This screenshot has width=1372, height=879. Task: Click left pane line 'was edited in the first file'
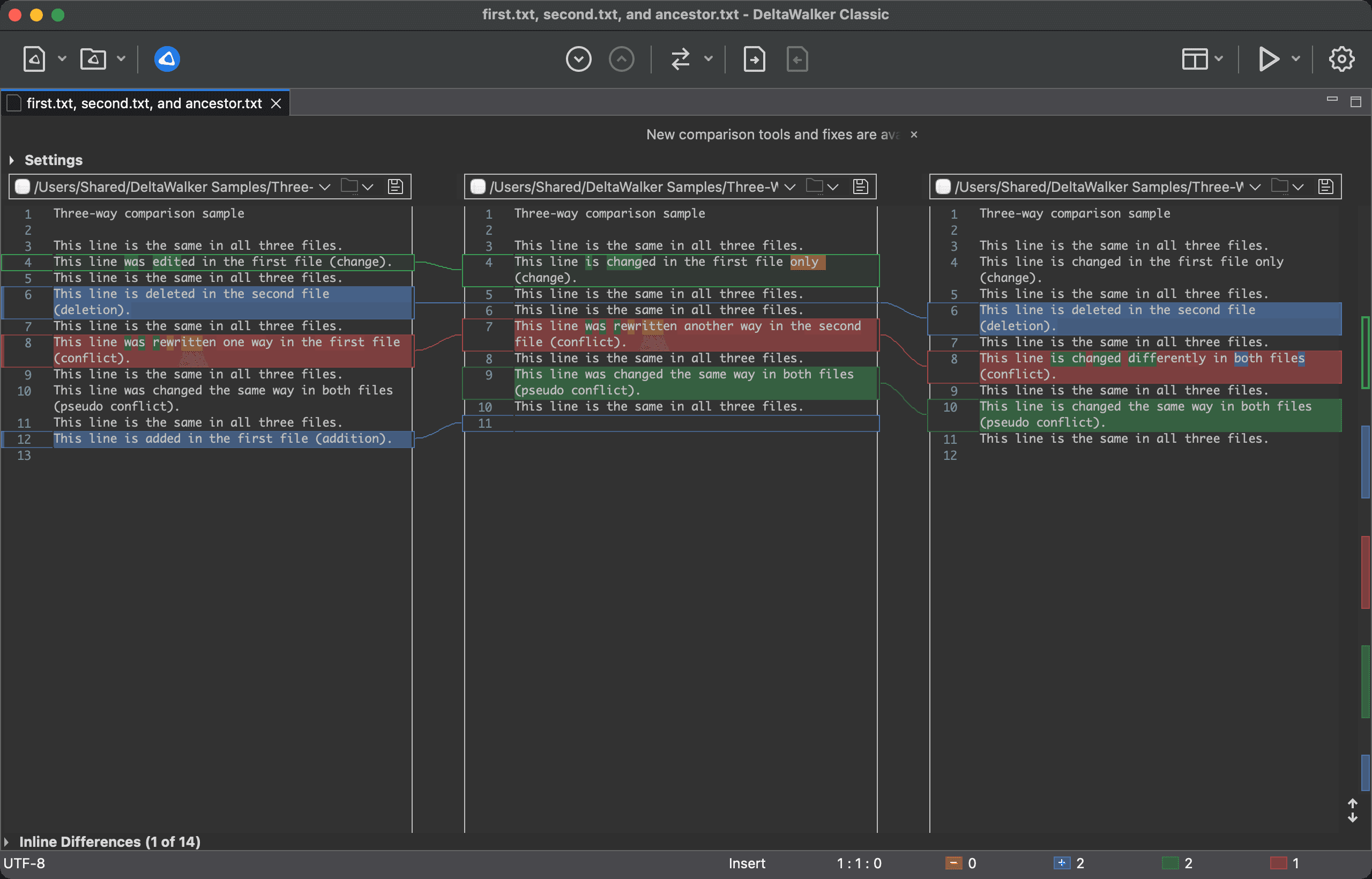coord(222,262)
